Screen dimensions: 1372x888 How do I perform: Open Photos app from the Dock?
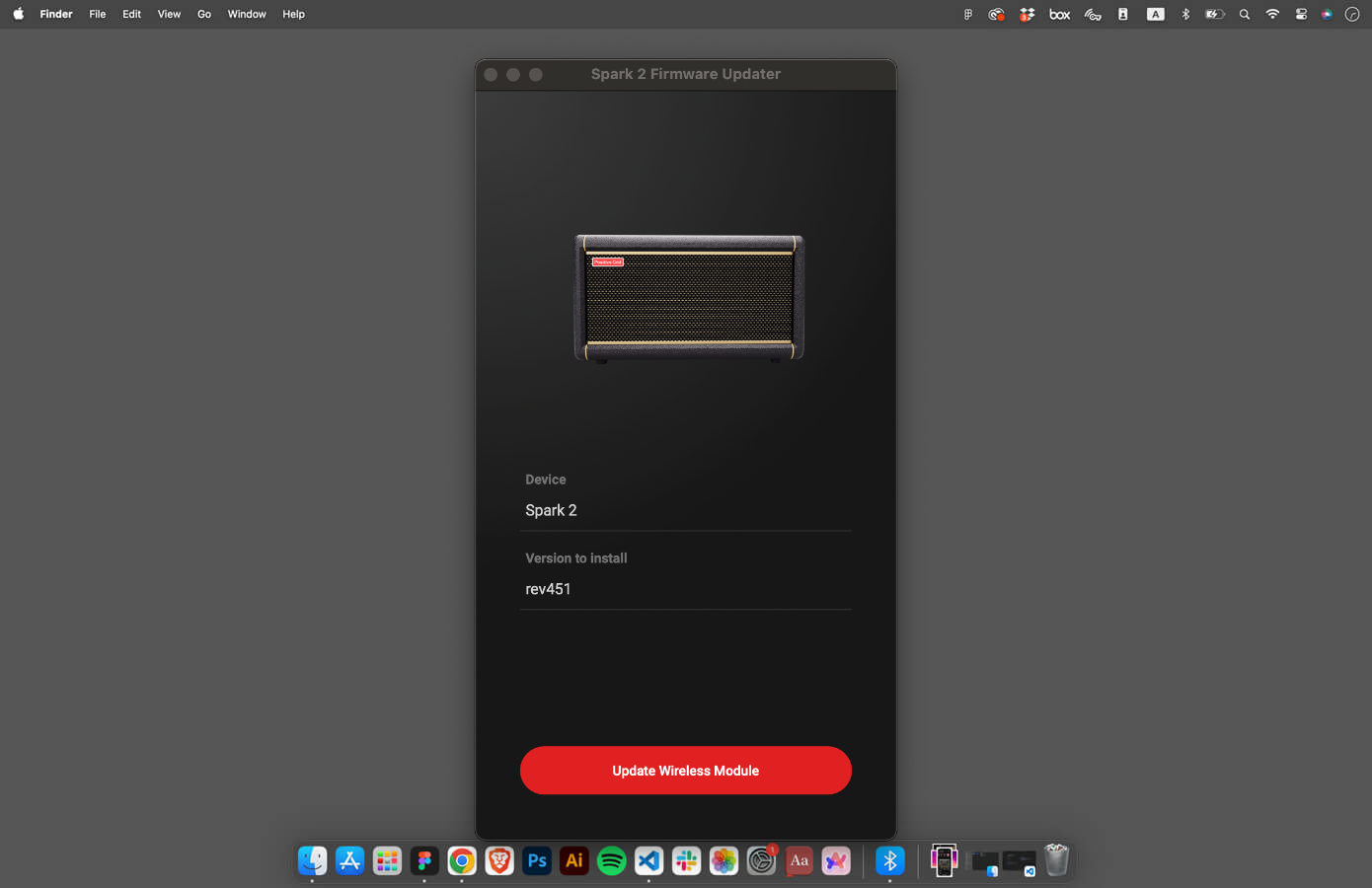coord(724,860)
